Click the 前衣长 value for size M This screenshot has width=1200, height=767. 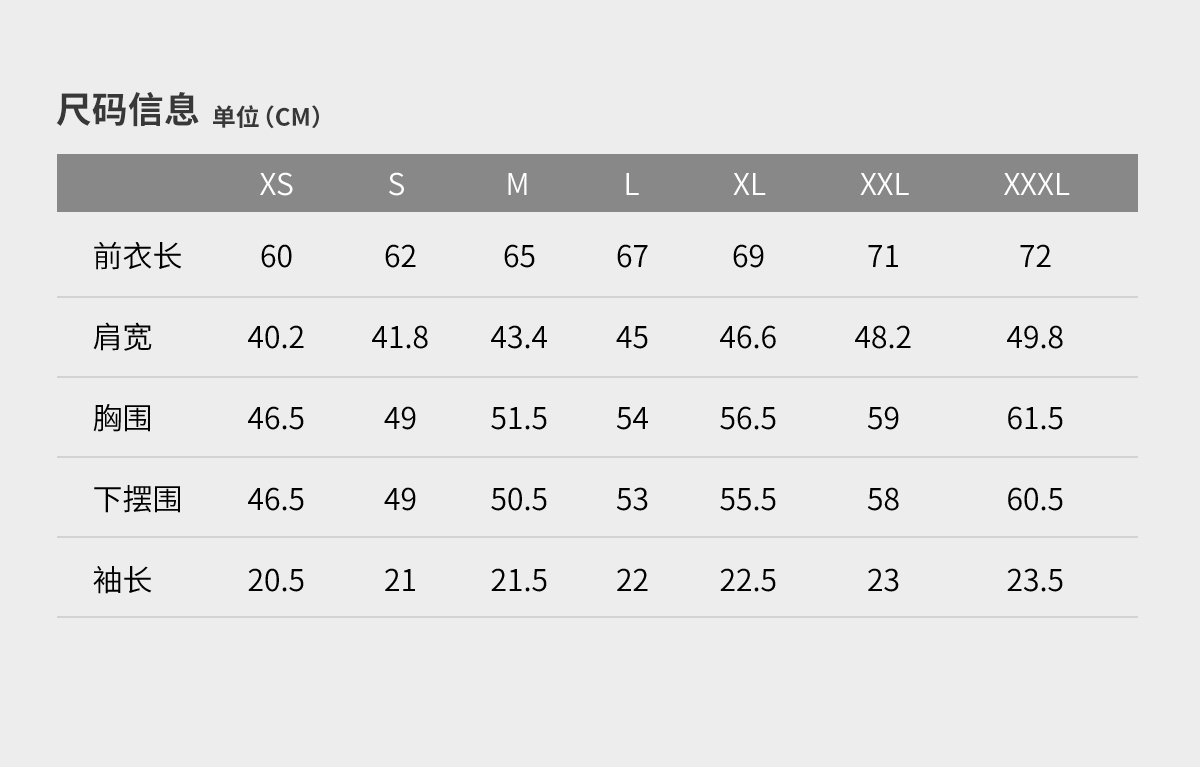click(519, 256)
